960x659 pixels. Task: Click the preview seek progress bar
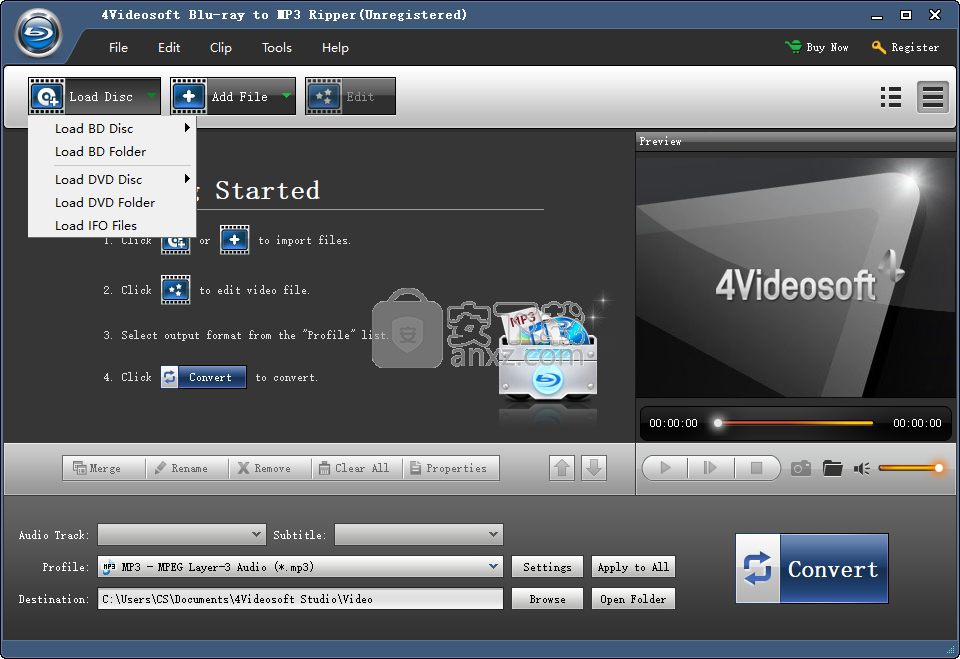(795, 423)
